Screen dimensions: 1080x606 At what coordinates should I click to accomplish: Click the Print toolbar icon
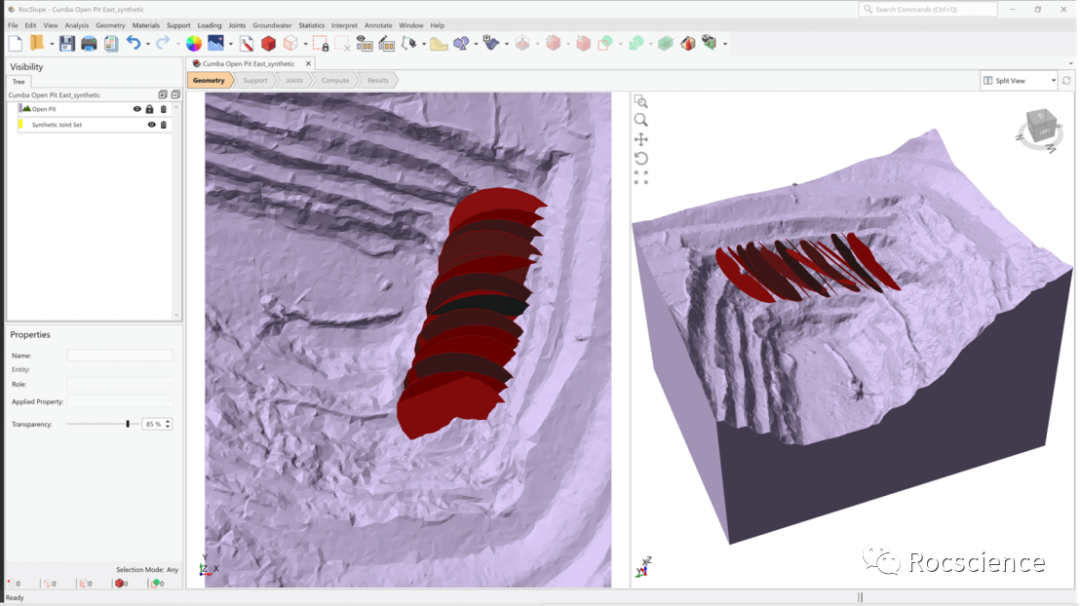tap(89, 43)
